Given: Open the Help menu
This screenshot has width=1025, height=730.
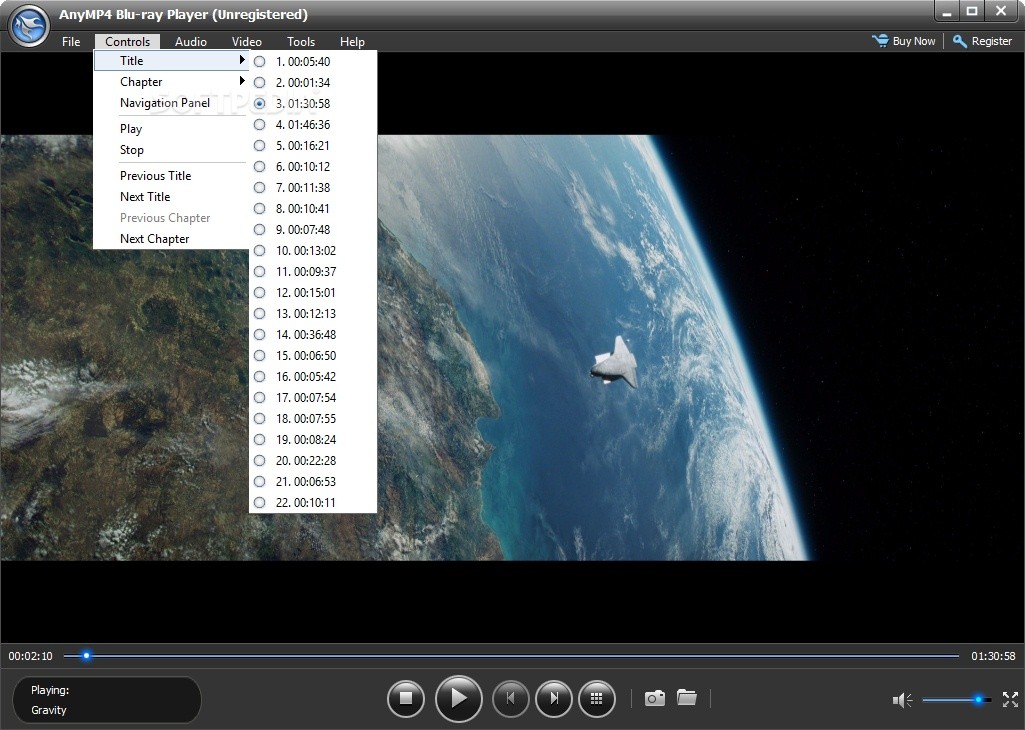Looking at the screenshot, I should (x=352, y=42).
